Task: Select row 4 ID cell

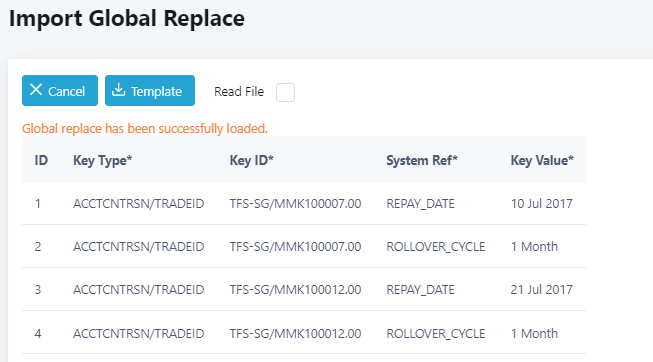Action: click(38, 333)
